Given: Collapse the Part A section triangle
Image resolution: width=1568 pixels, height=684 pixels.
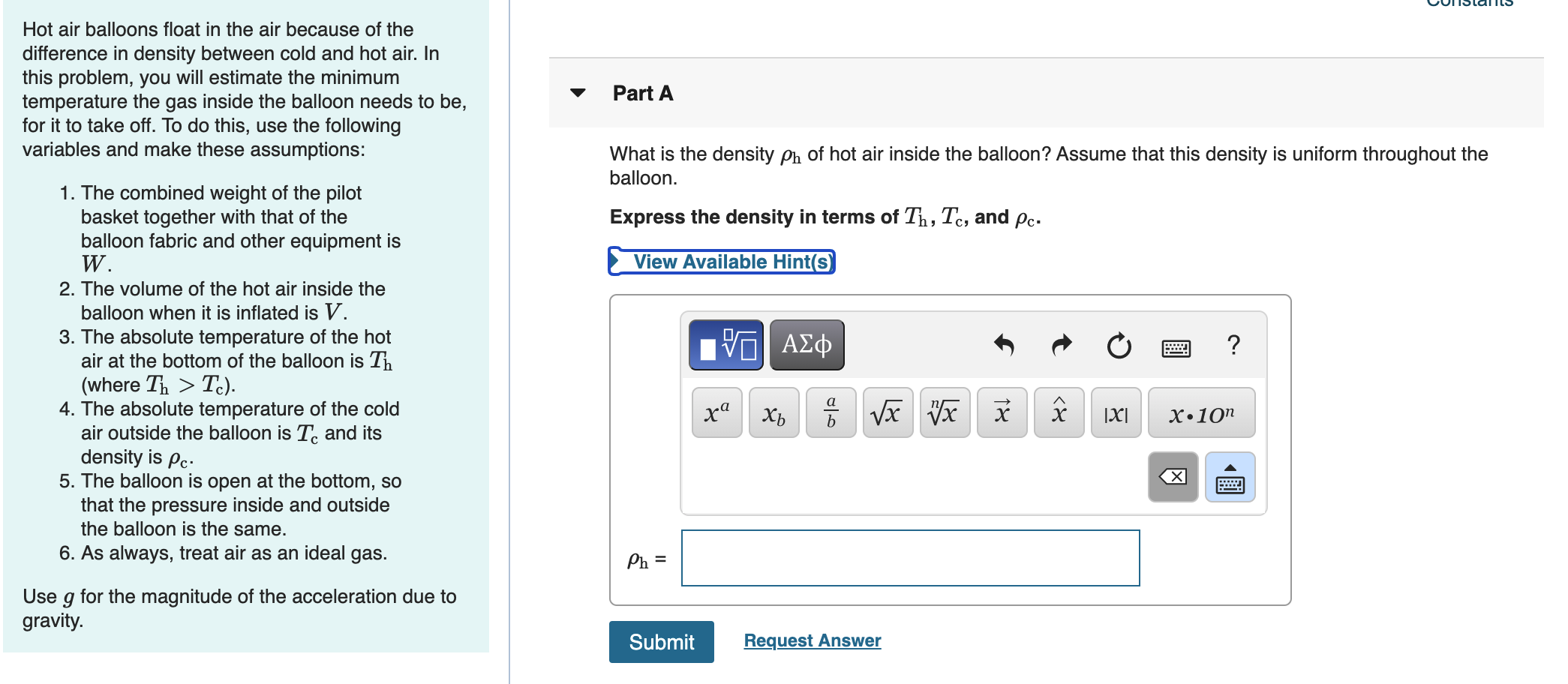Looking at the screenshot, I should click(578, 93).
